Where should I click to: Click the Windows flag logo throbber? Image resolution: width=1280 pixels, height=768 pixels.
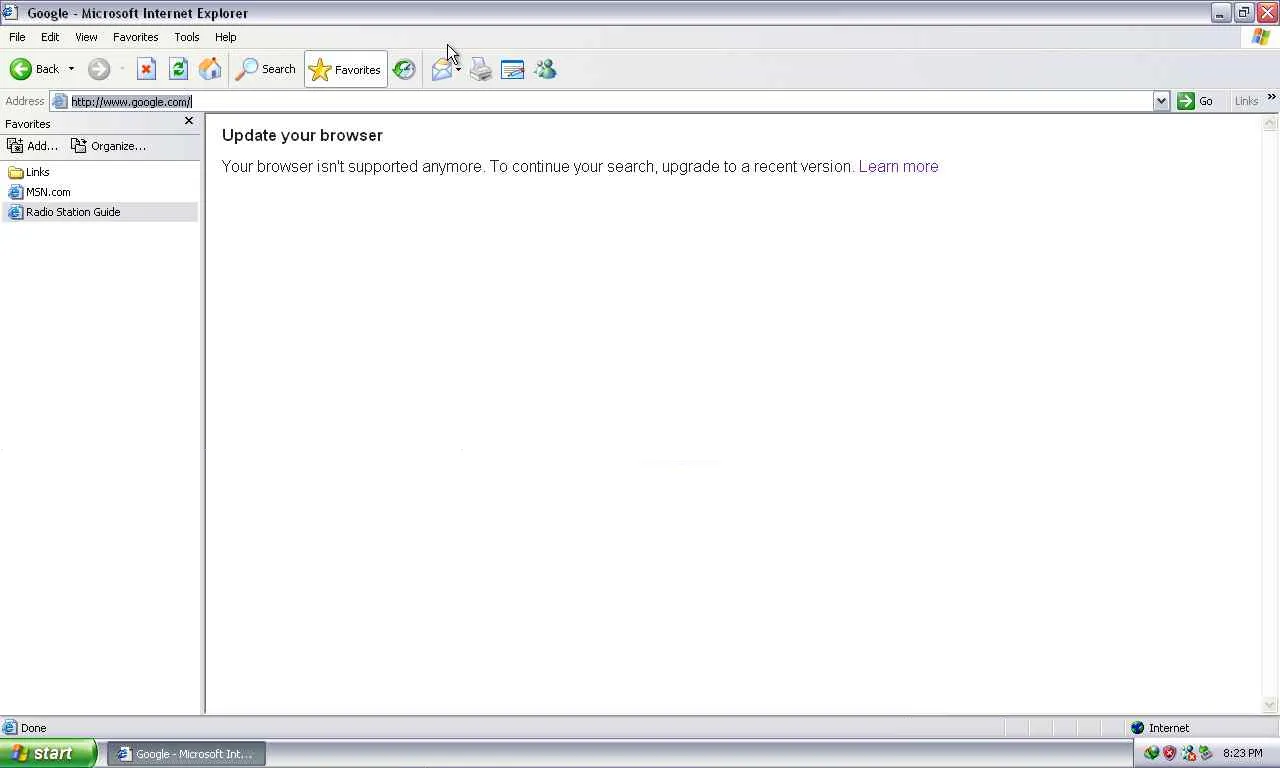(1261, 37)
